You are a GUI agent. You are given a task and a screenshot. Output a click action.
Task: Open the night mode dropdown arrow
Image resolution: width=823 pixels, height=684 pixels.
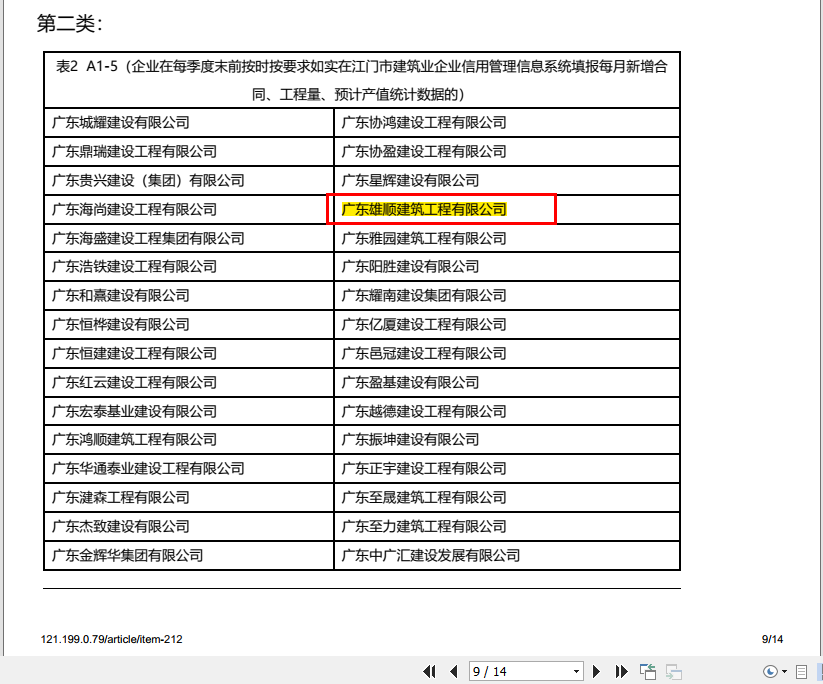coord(784,671)
